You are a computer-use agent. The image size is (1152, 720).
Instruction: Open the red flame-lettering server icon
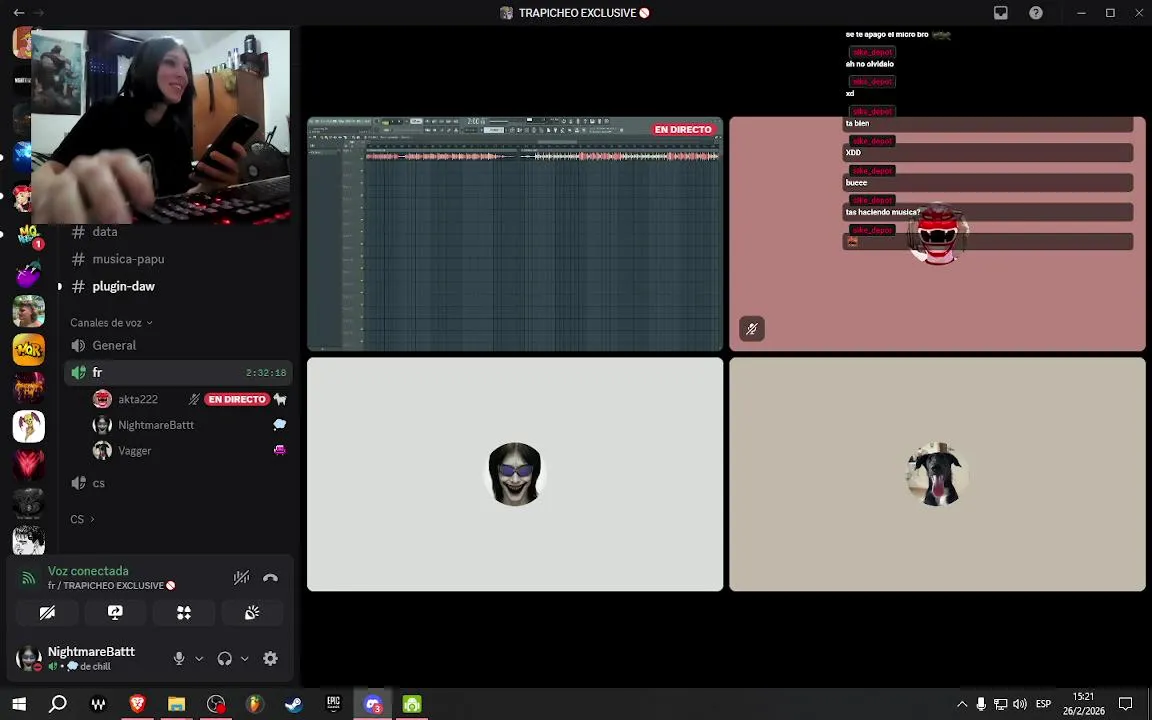point(29,388)
